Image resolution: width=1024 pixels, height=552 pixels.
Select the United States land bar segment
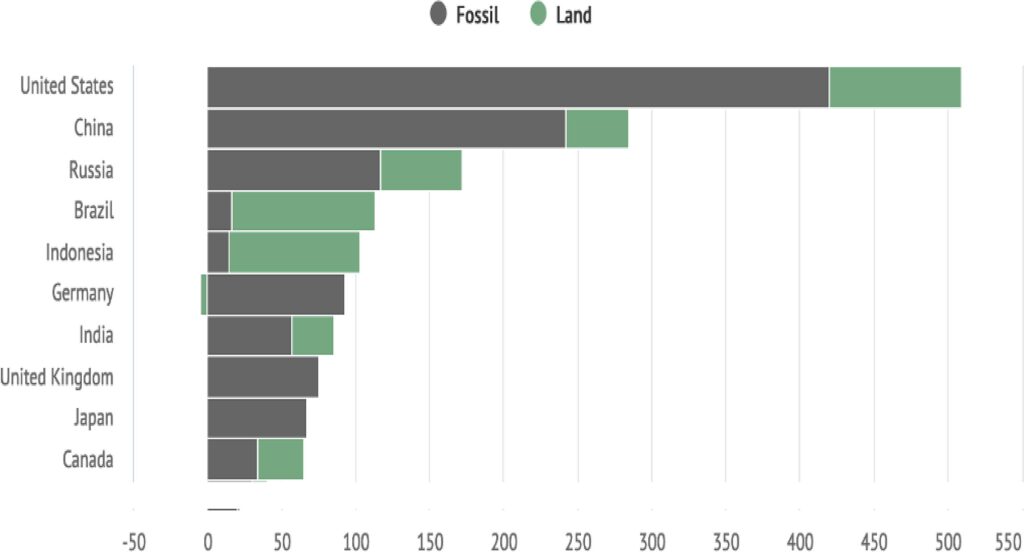tap(894, 87)
